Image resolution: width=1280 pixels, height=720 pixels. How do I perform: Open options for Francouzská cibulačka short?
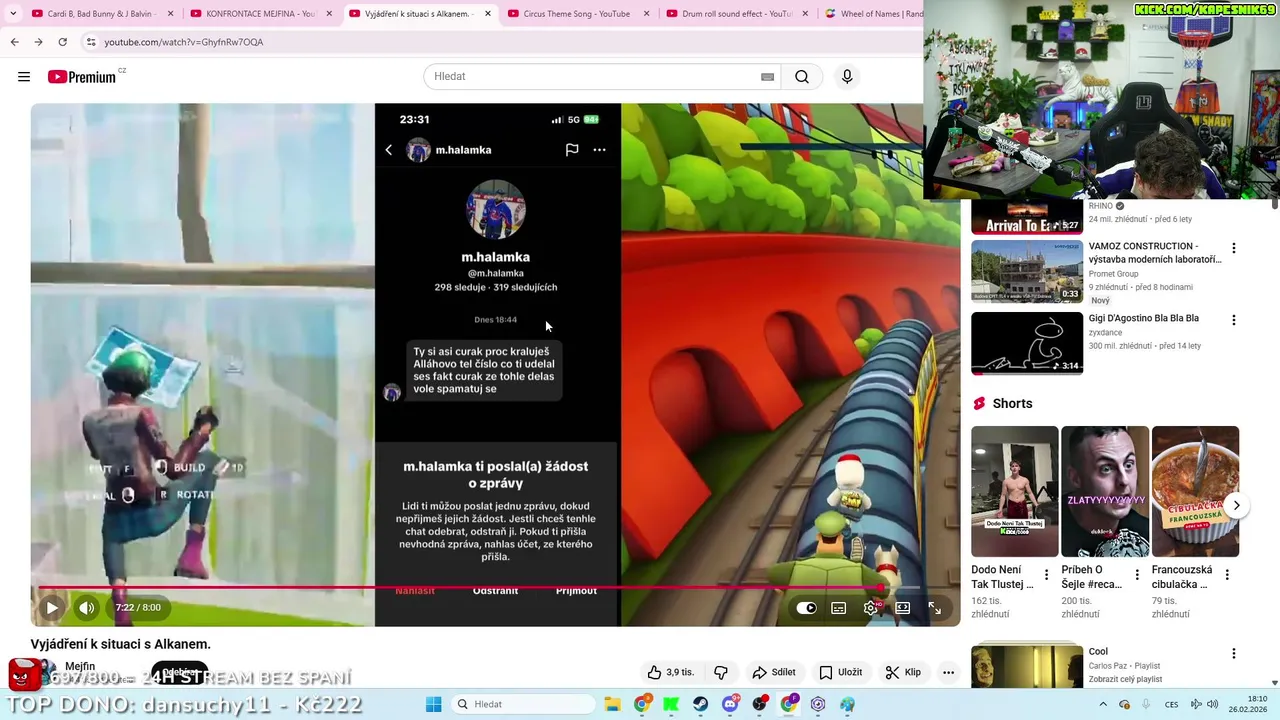(x=1227, y=575)
